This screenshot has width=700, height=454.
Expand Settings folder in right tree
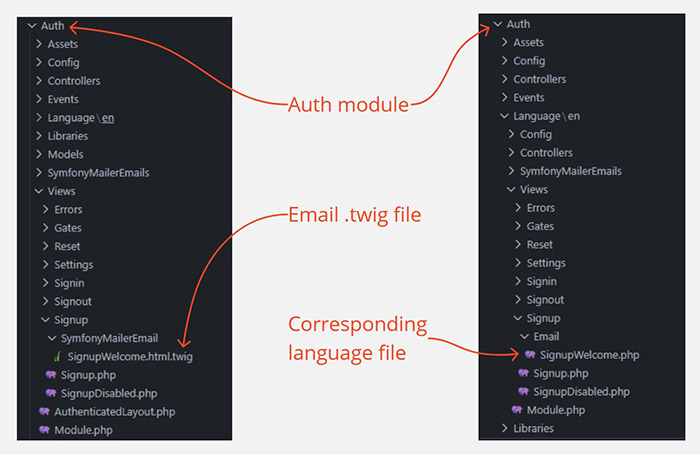[x=518, y=262]
